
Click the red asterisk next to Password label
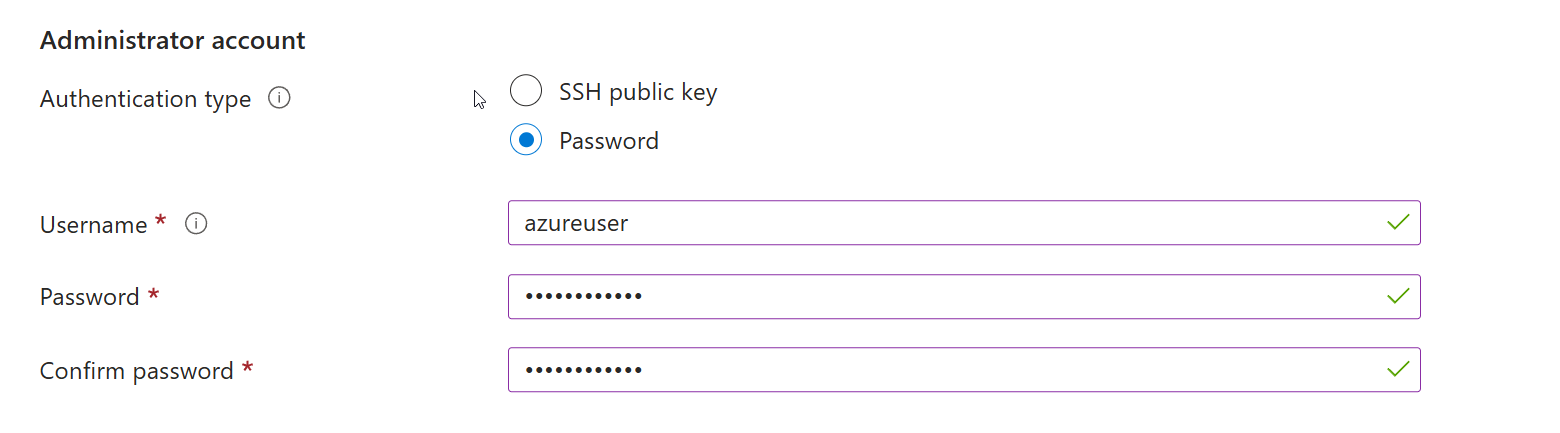[x=153, y=295]
